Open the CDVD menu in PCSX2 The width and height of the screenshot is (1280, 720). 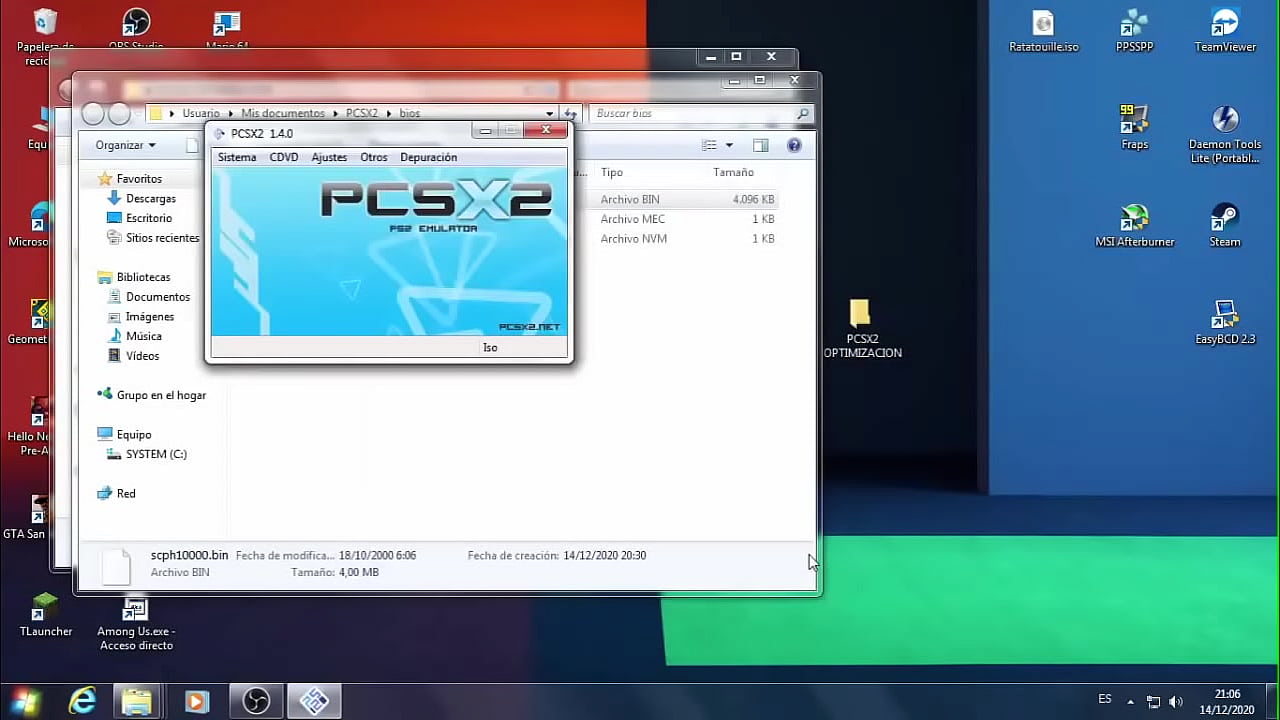pos(283,157)
